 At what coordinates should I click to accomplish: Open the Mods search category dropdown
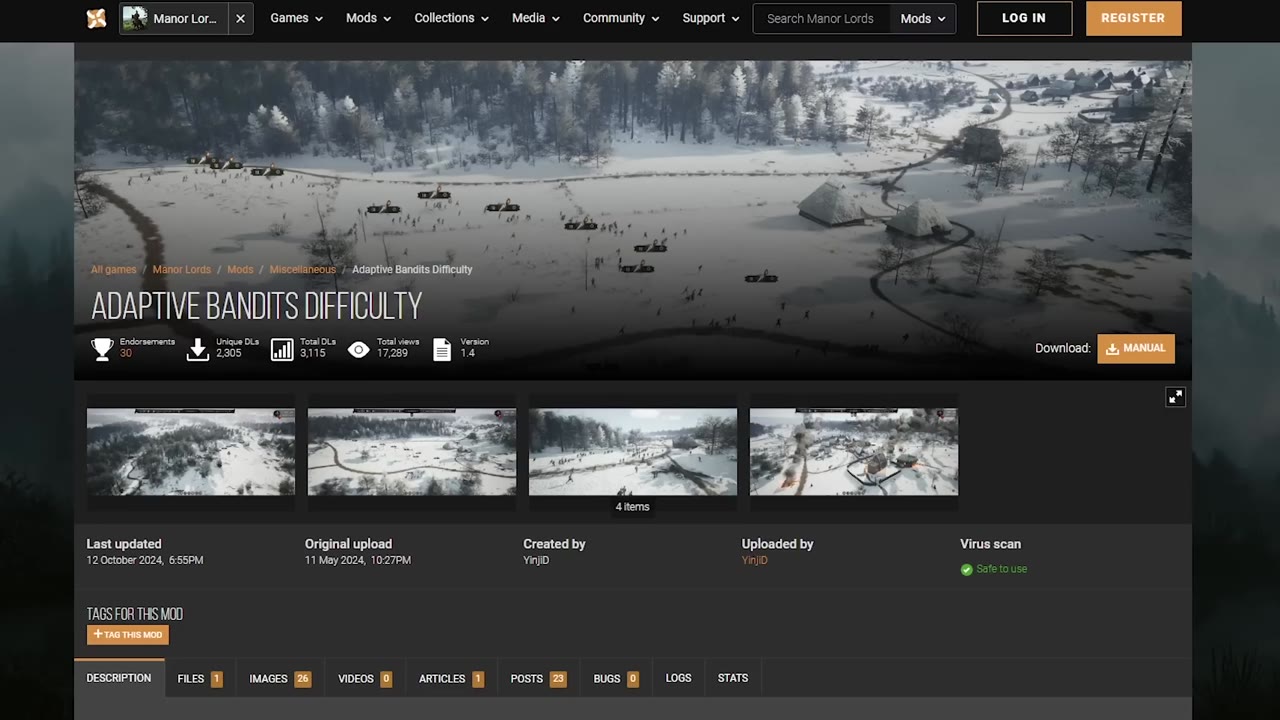[922, 18]
